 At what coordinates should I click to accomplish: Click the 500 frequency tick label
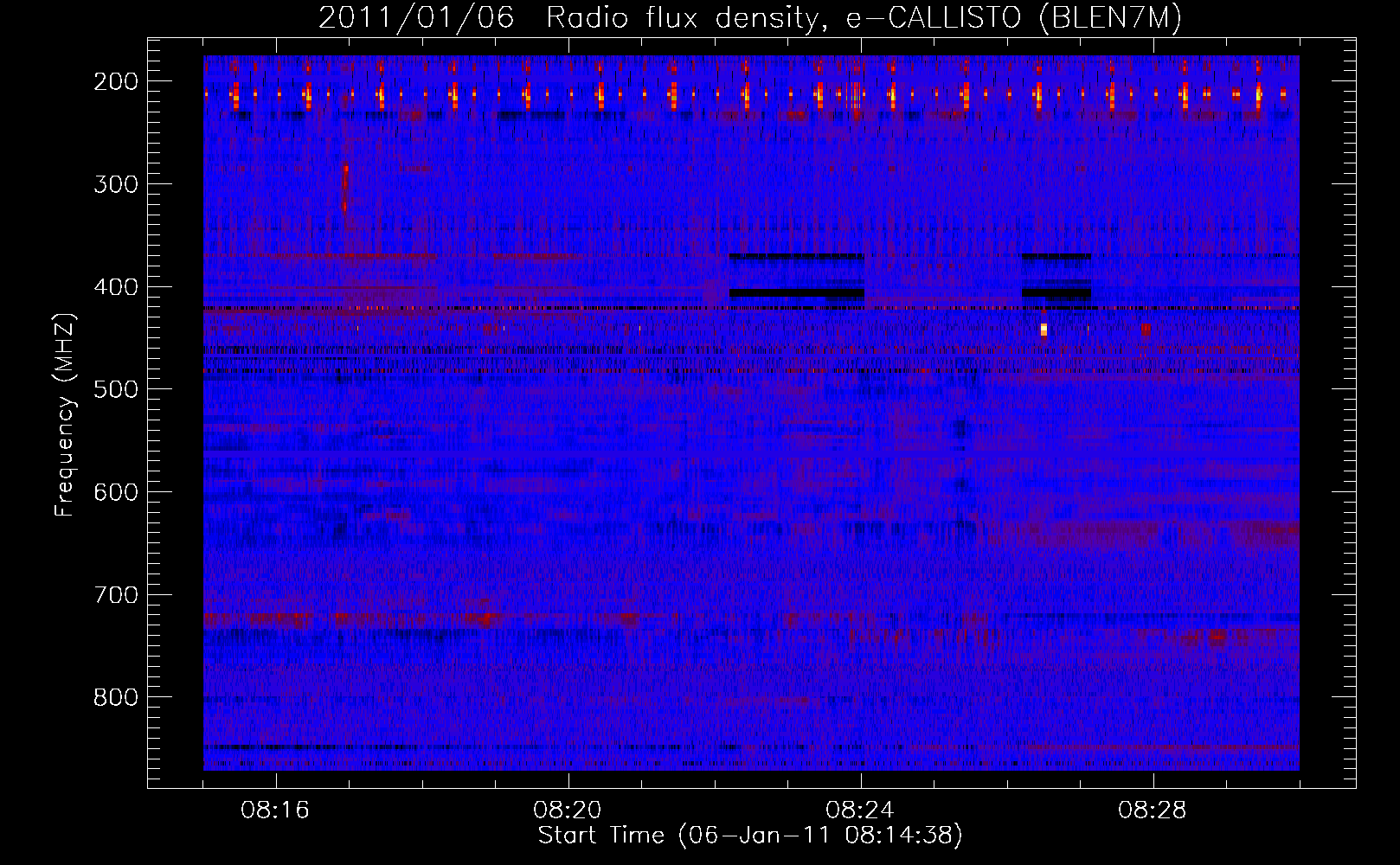click(x=115, y=389)
